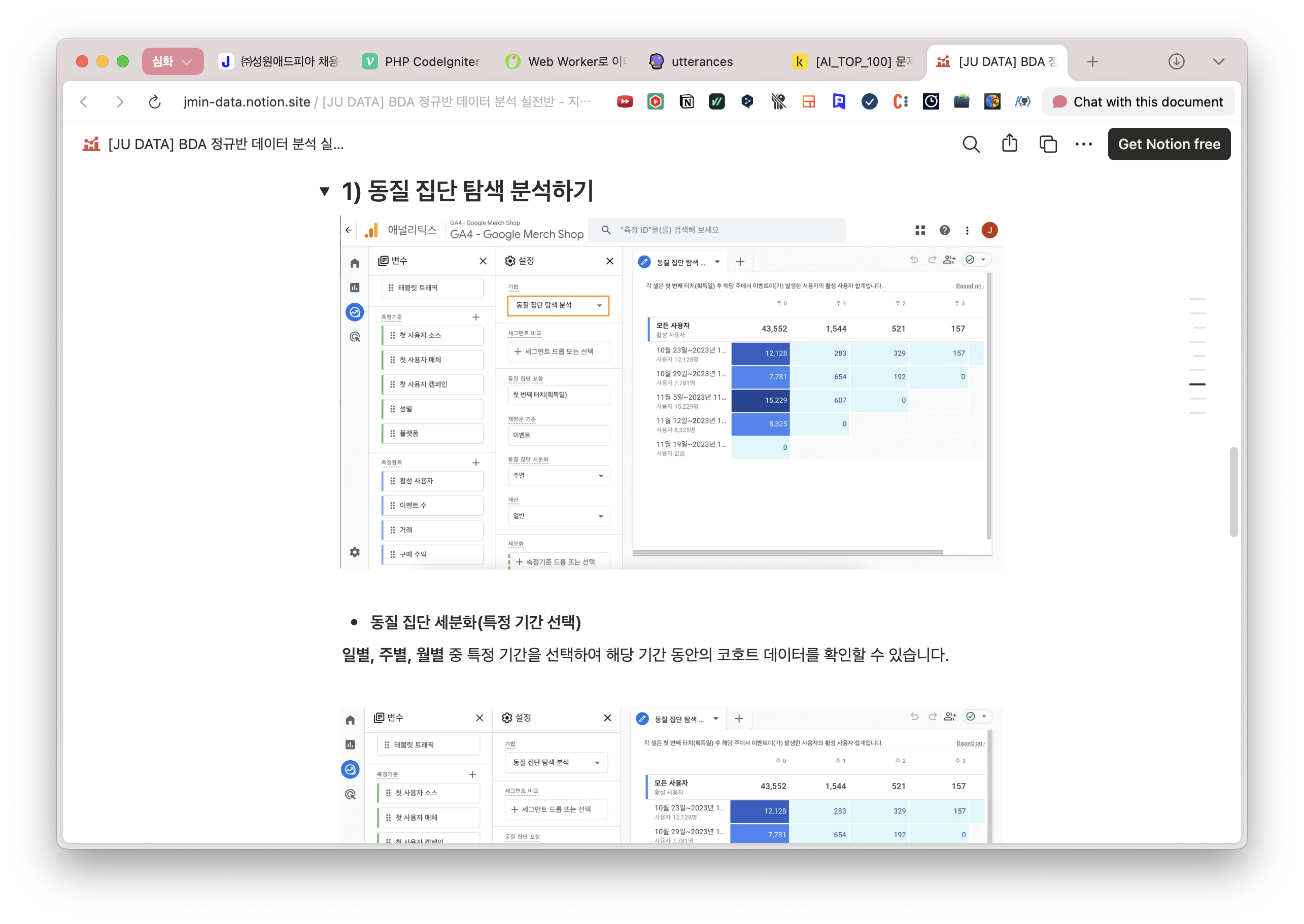Click the share page icon
1304x924 pixels.
pos(1009,144)
